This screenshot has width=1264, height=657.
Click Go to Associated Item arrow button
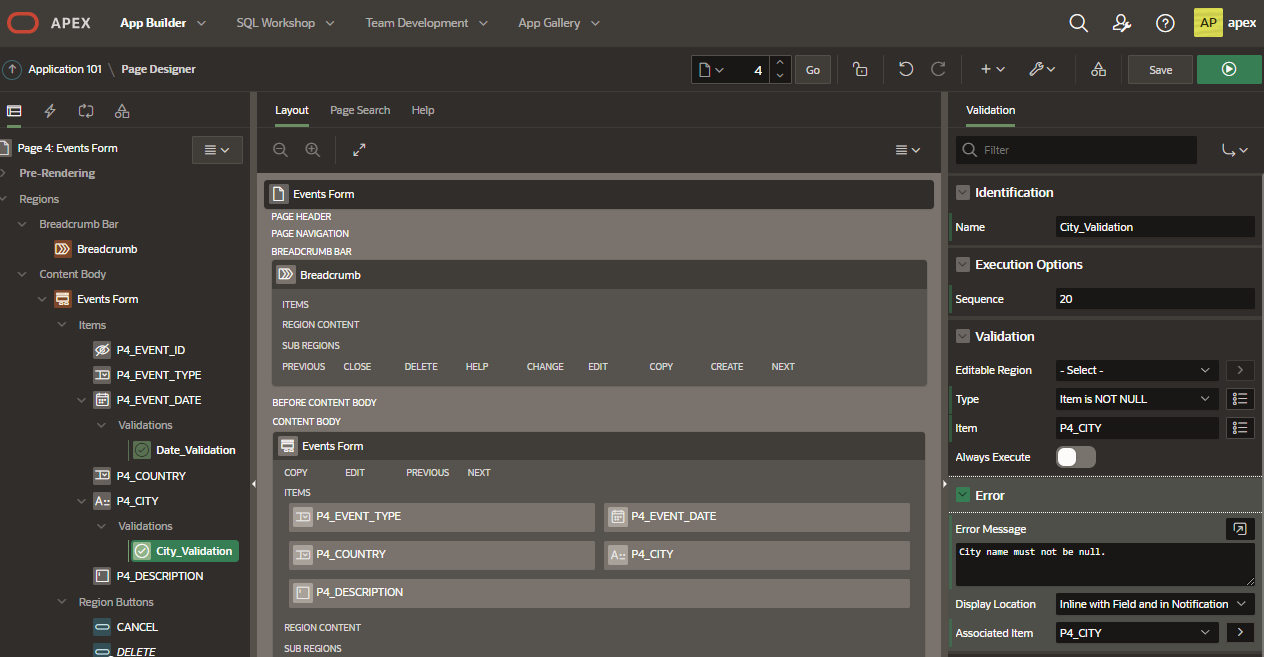point(1240,633)
